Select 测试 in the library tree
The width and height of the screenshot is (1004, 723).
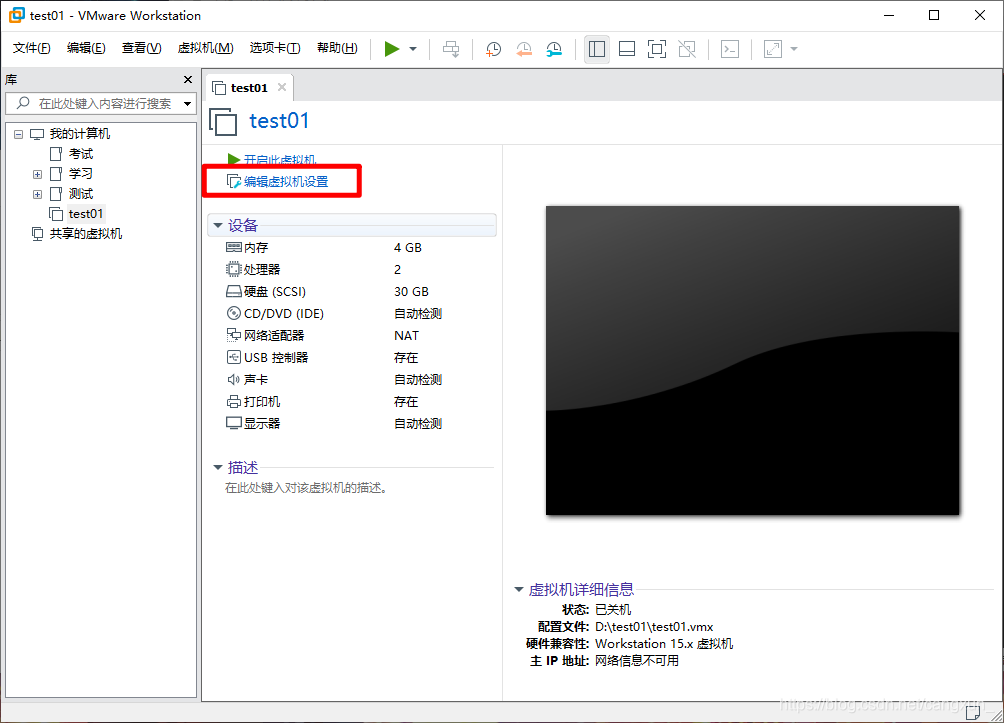coord(81,193)
